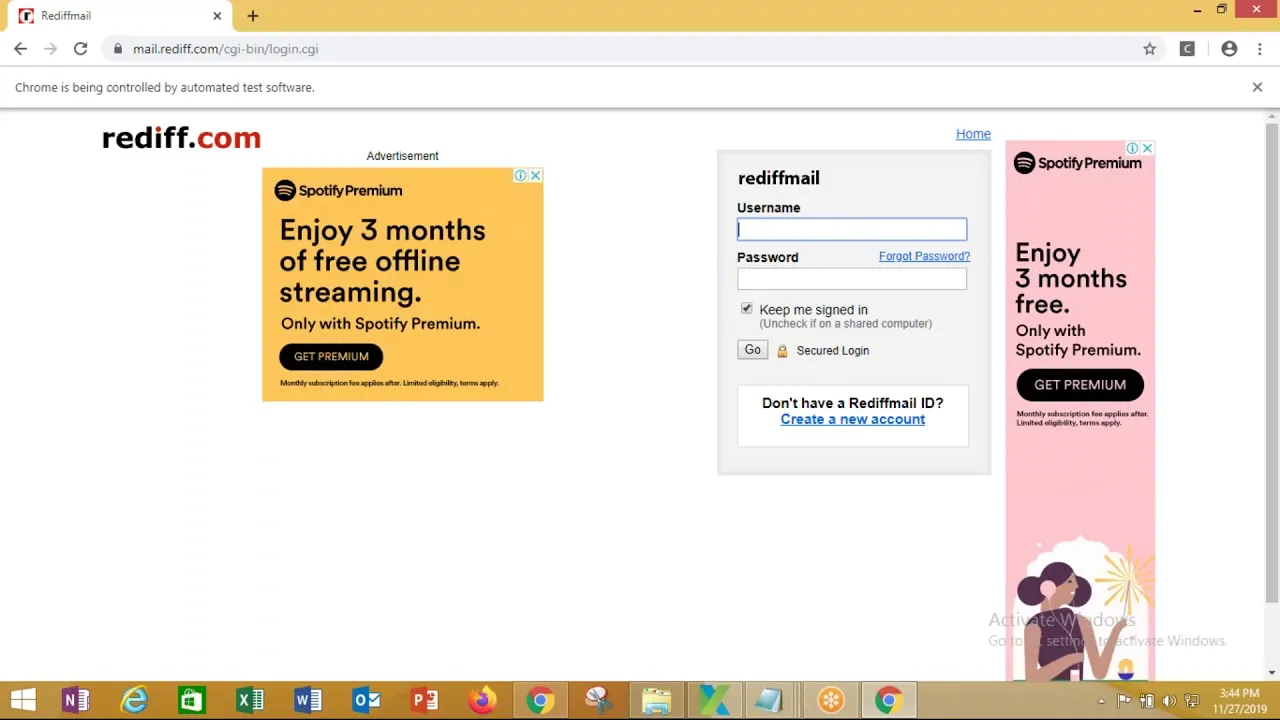Open the Windows Start menu
The height and width of the screenshot is (720, 1280).
coord(23,700)
